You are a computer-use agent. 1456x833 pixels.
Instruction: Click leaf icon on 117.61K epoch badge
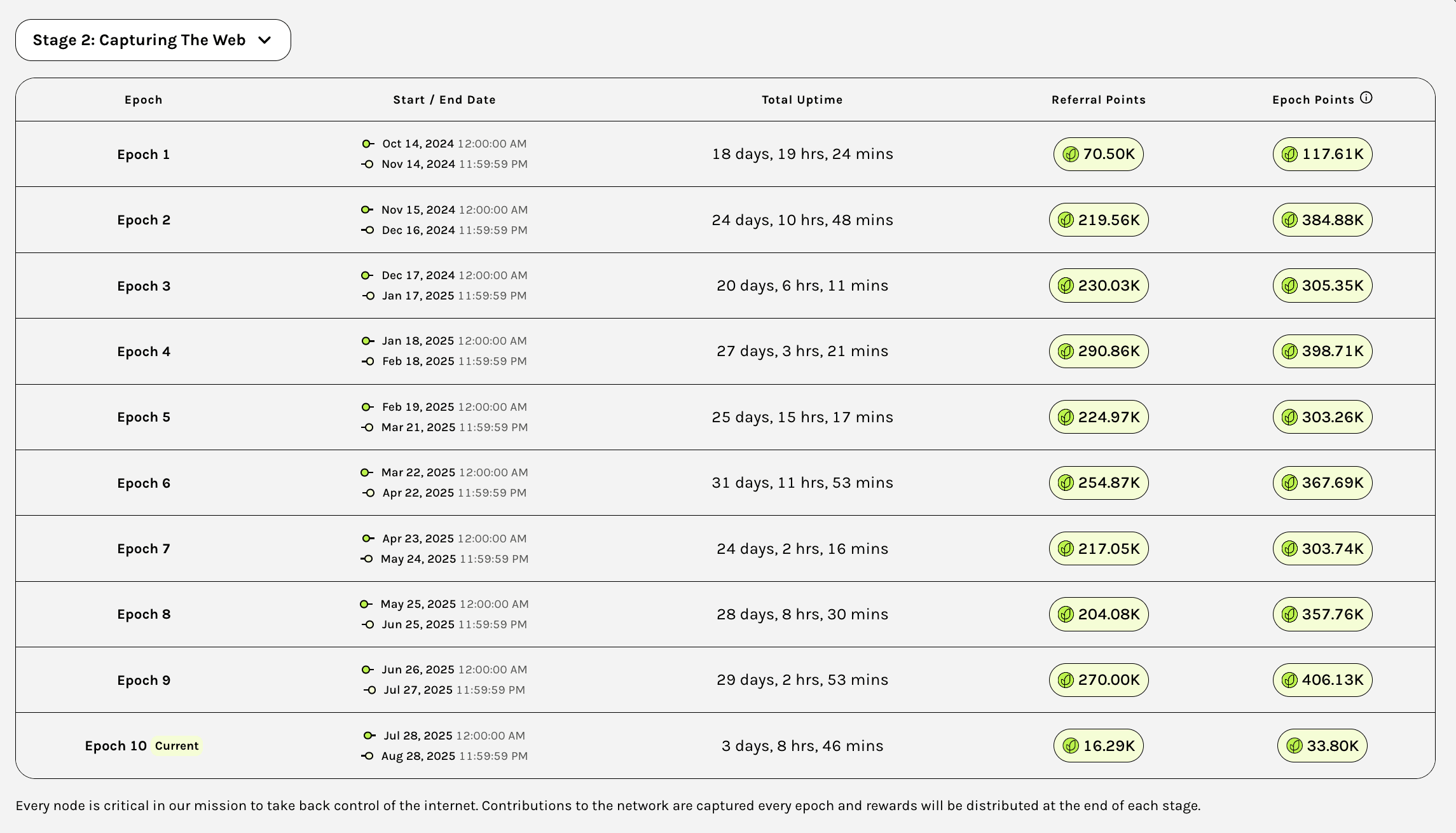[x=1289, y=155]
